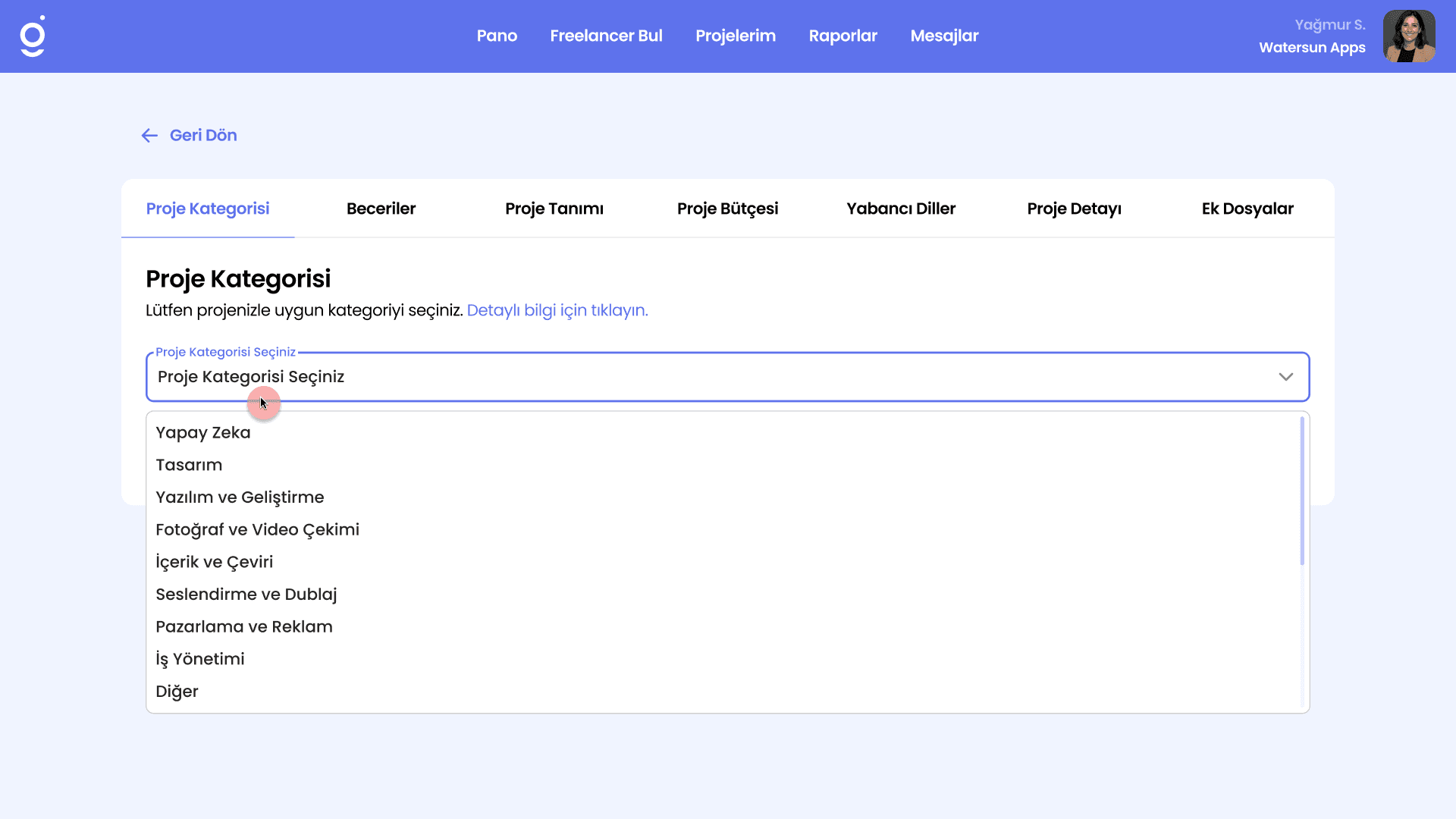Choose Yapay Zeka from the list

point(203,433)
